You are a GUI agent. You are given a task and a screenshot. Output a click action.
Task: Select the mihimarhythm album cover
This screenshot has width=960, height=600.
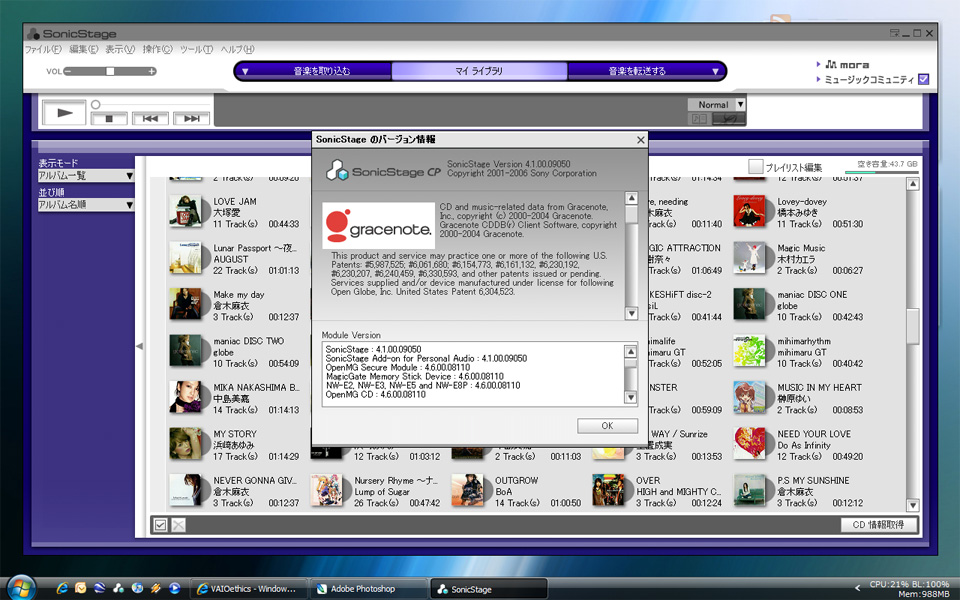[x=749, y=351]
